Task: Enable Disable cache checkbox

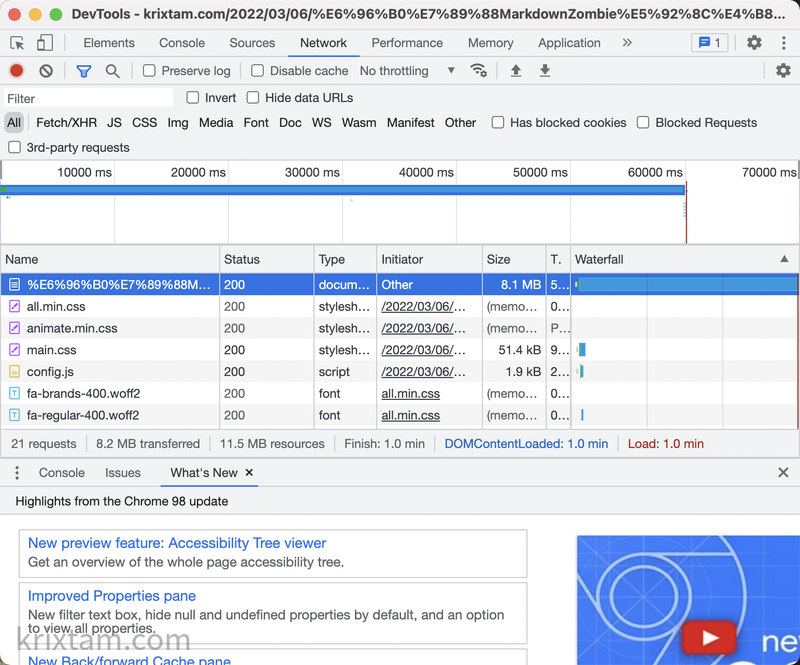Action: 258,70
